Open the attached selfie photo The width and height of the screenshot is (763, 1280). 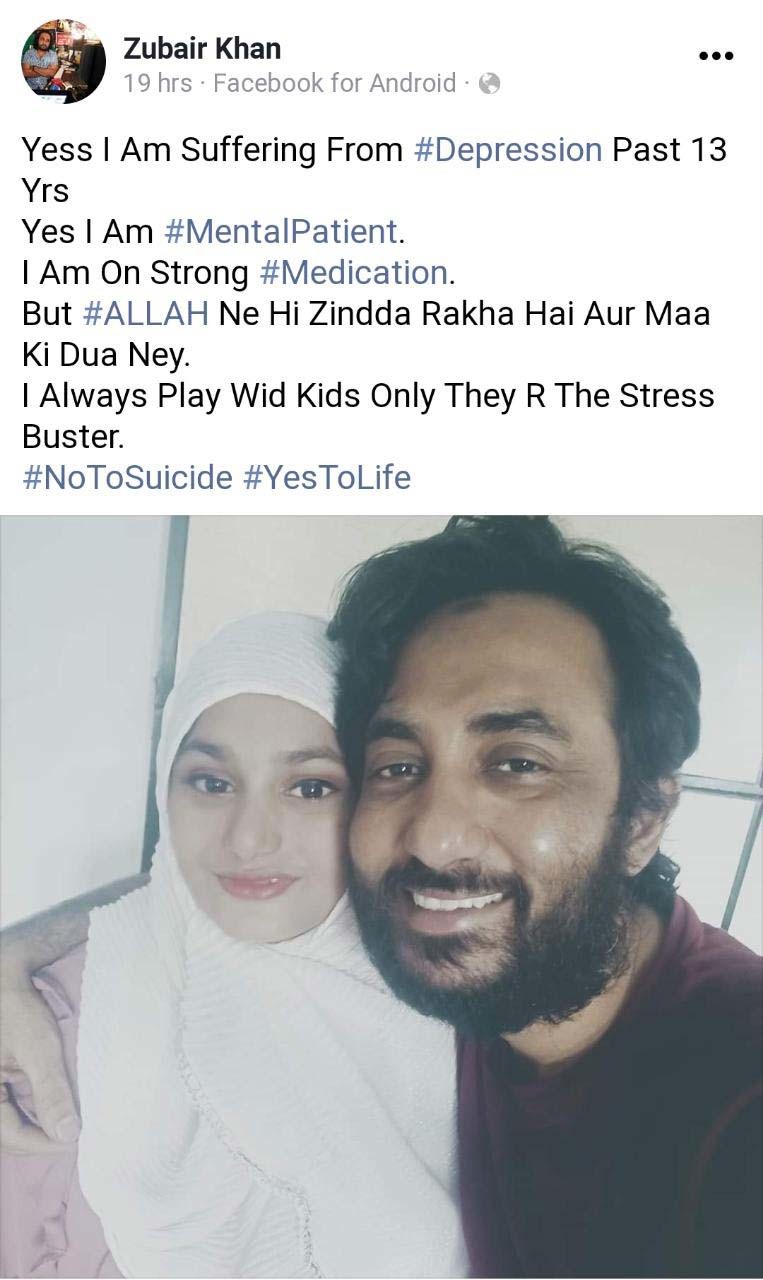[x=381, y=897]
